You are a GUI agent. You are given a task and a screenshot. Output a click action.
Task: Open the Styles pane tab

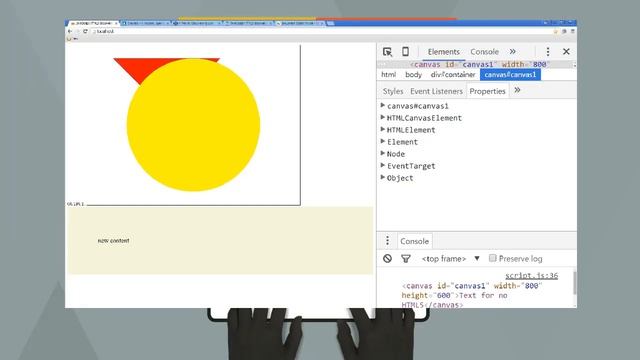393,91
